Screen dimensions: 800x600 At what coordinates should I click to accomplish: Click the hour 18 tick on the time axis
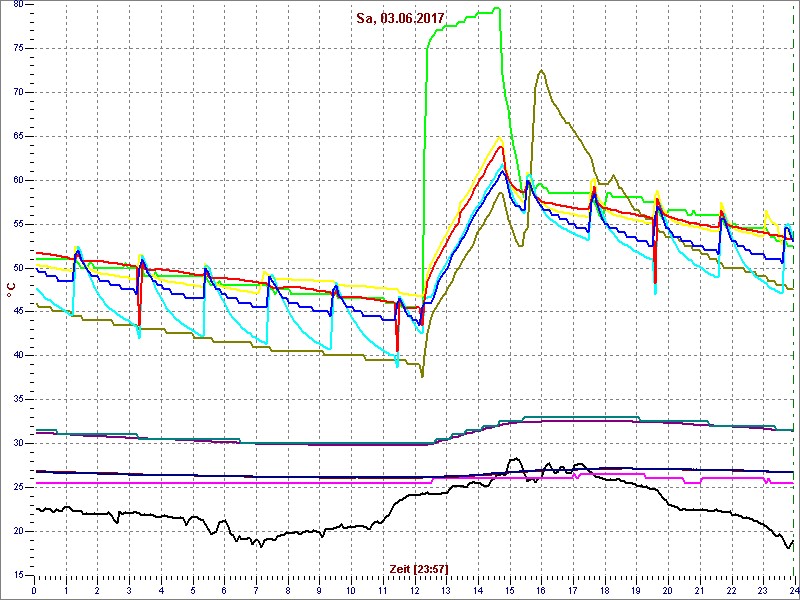(x=604, y=589)
